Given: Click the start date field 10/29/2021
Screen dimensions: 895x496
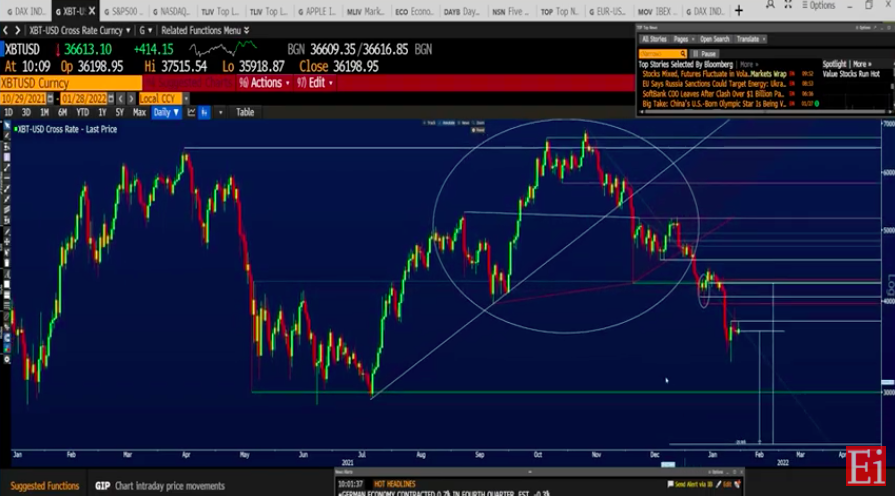Looking at the screenshot, I should pyautogui.click(x=23, y=99).
